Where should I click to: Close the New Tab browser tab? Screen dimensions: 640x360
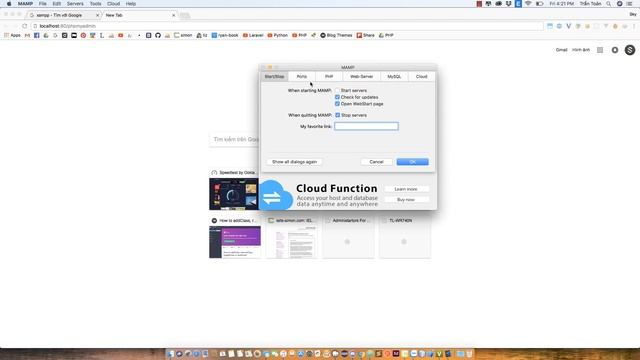point(173,15)
